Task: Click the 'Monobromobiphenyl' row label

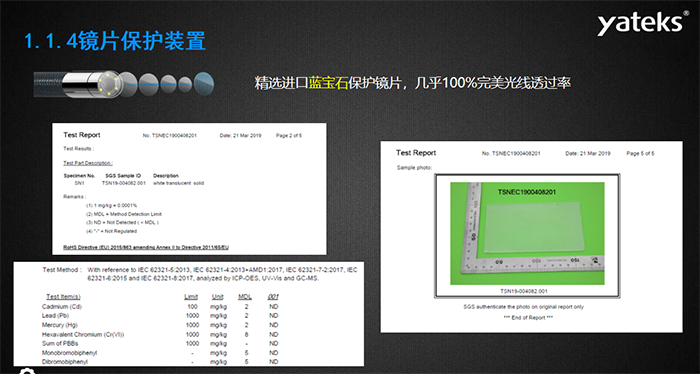Action: coord(69,353)
